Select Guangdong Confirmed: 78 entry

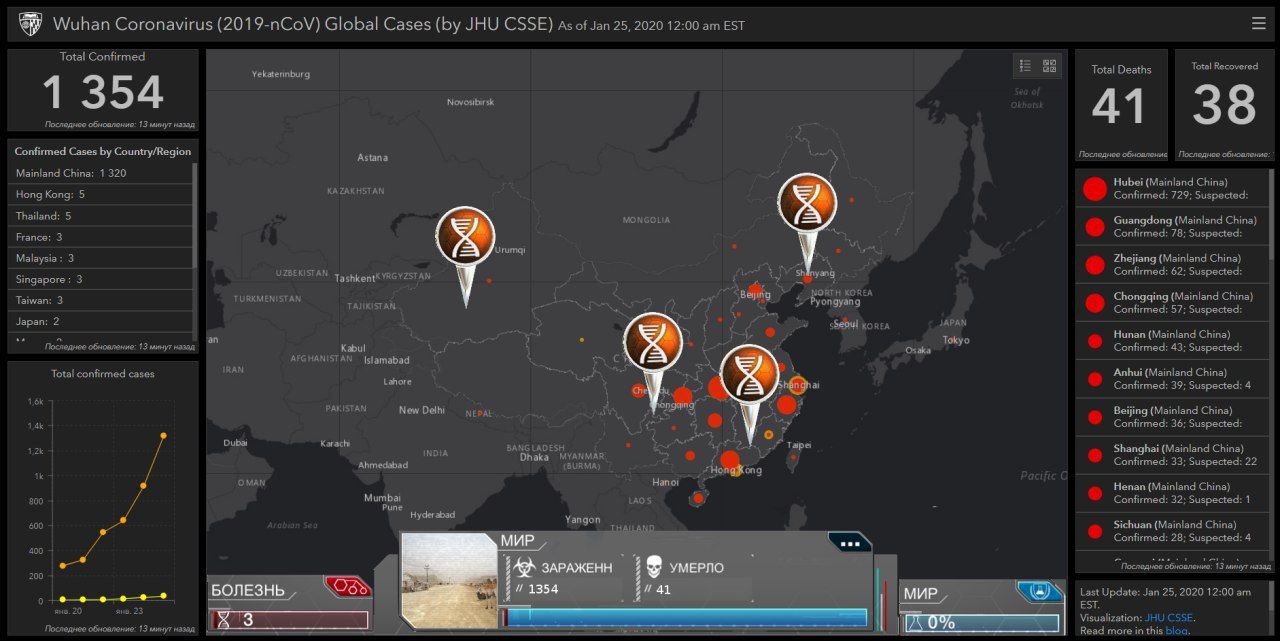(1172, 226)
